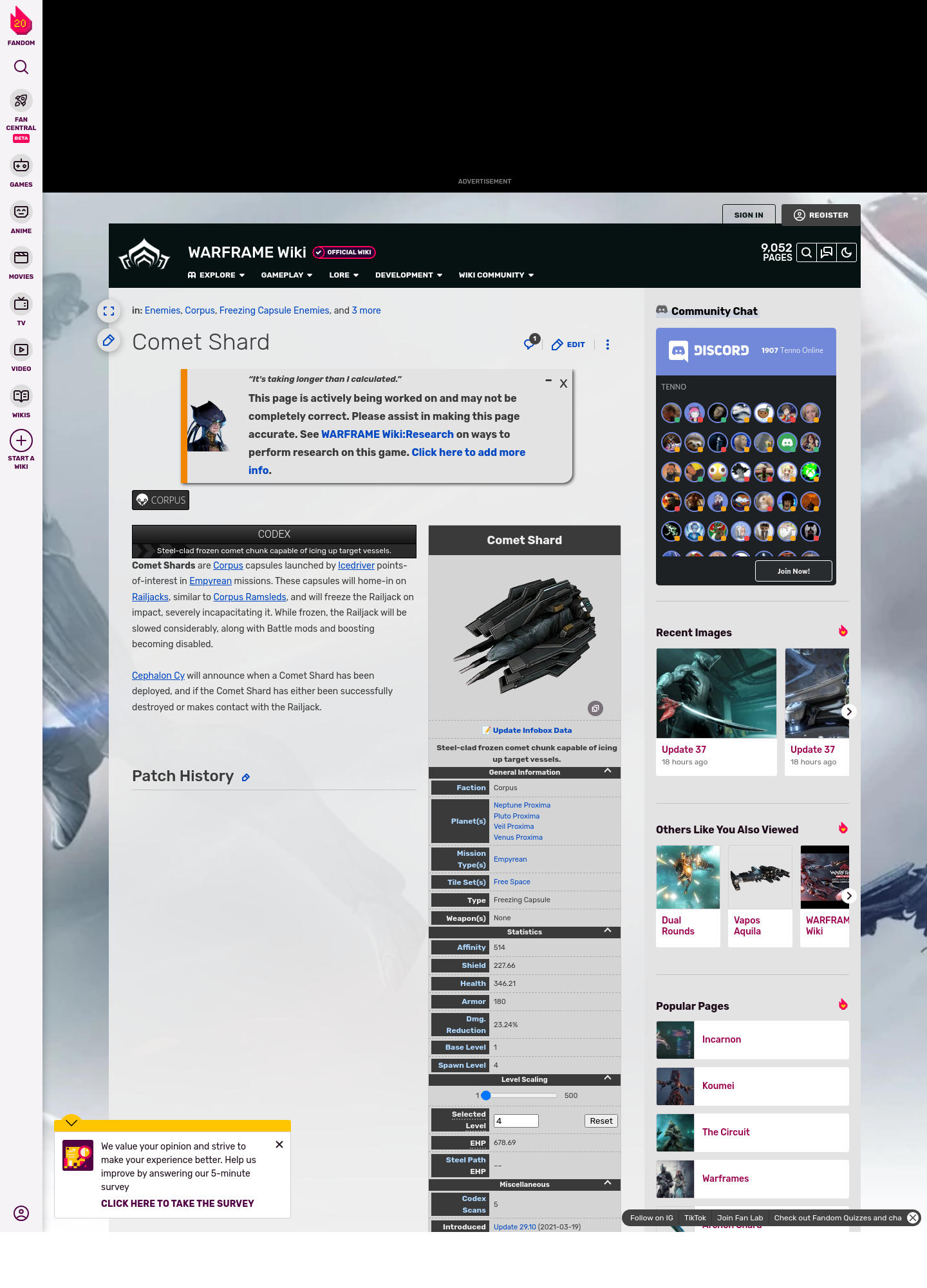Show the 3 more categories
927x1288 pixels.
pos(366,310)
